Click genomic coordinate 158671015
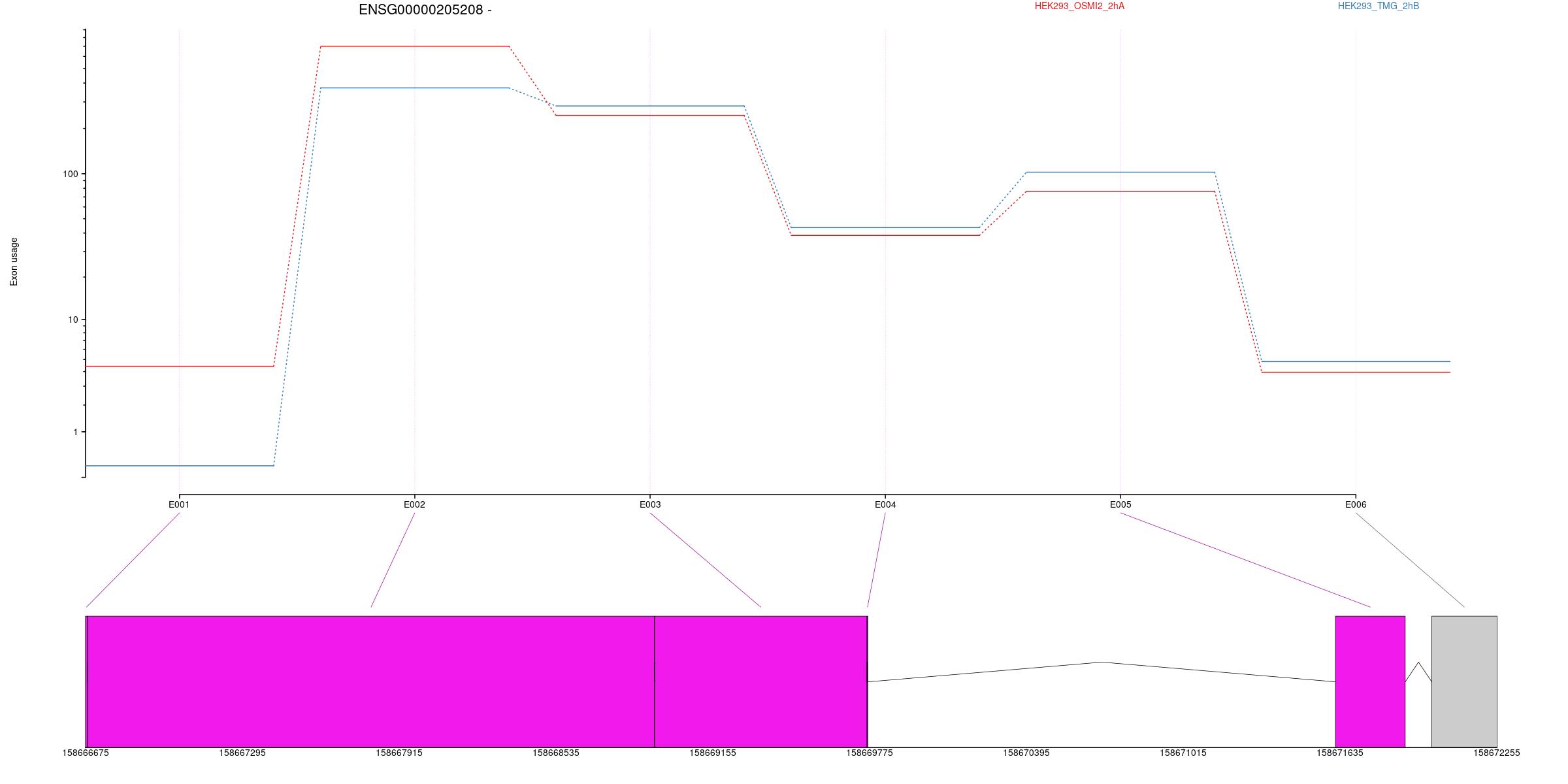Screen dimensions: 1568x784 tap(1183, 753)
